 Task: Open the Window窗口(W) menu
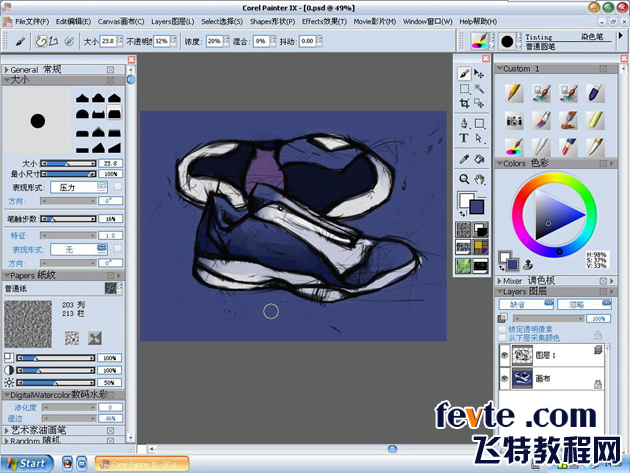(428, 21)
